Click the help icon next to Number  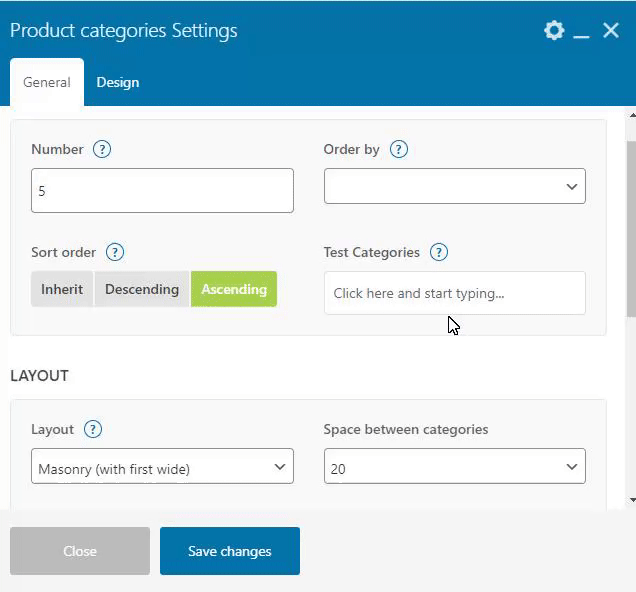[x=102, y=149]
